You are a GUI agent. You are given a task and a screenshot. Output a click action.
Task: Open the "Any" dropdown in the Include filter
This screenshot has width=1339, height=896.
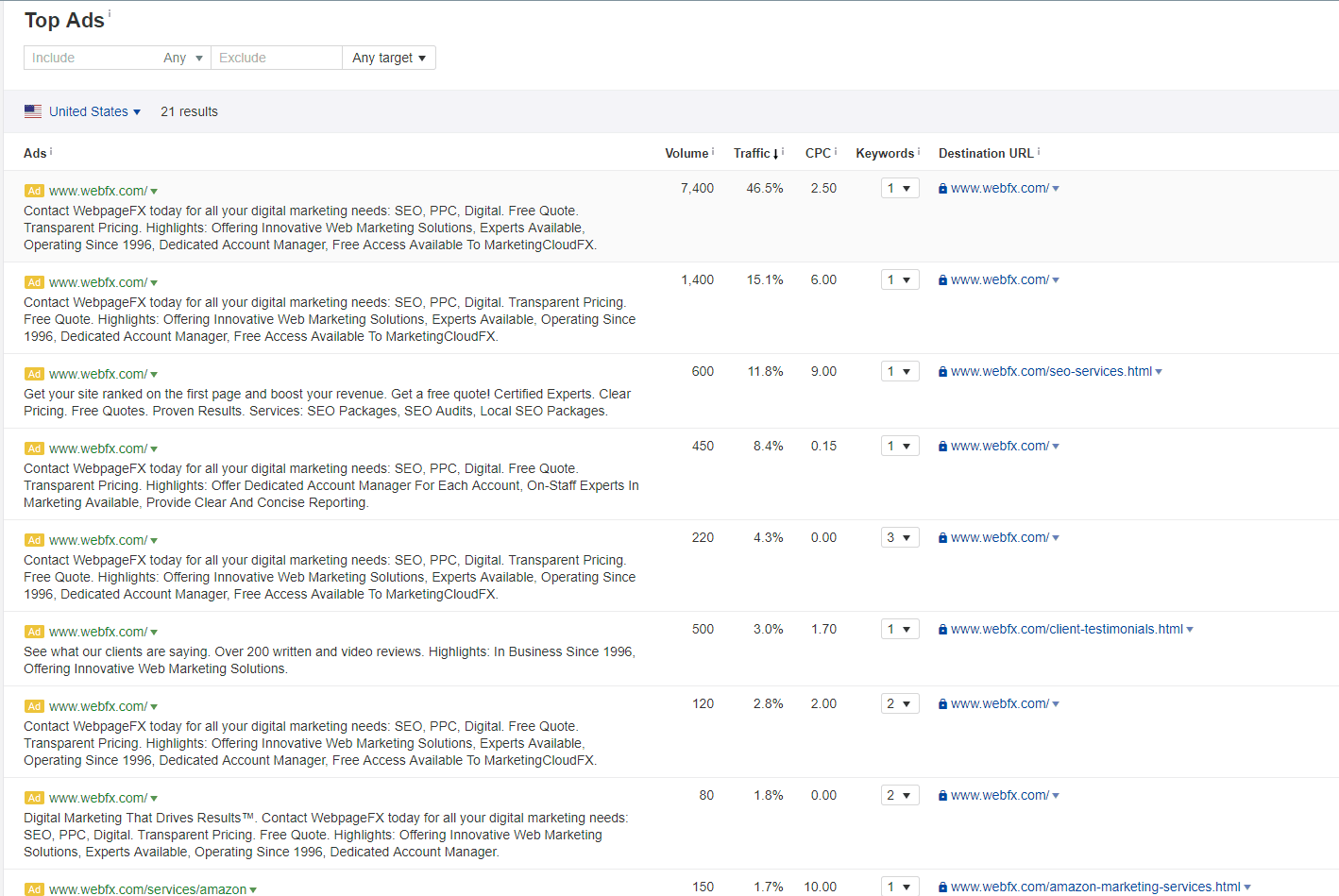point(182,58)
